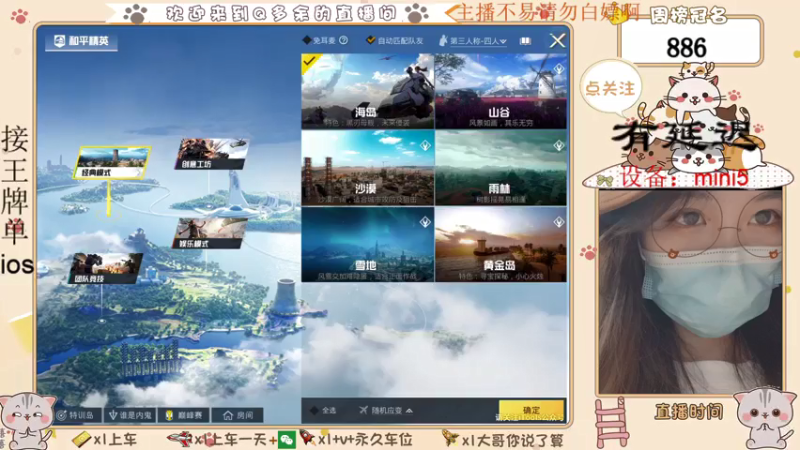Select the 雨林 map thumbnail
800x450 pixels.
point(501,167)
